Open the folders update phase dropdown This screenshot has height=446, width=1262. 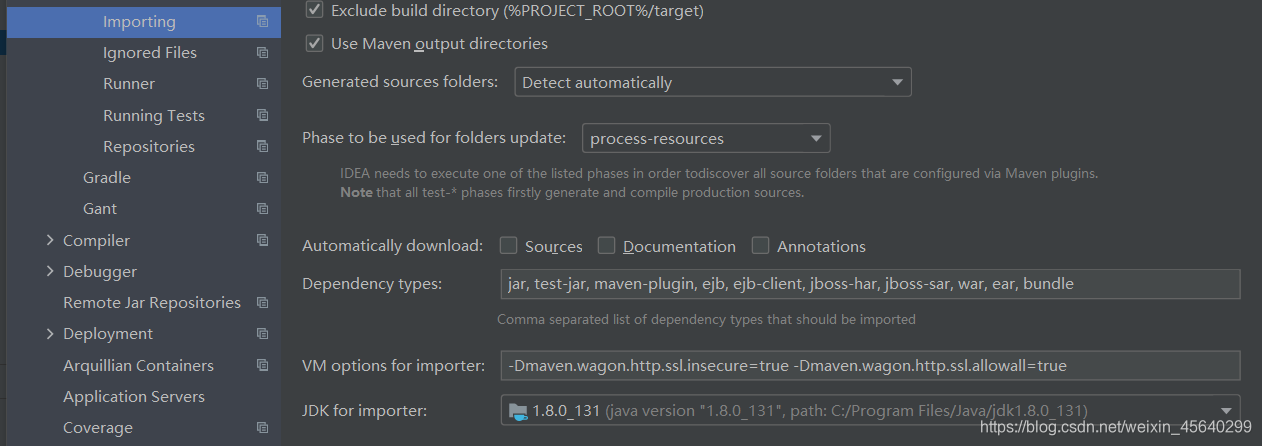pos(706,138)
